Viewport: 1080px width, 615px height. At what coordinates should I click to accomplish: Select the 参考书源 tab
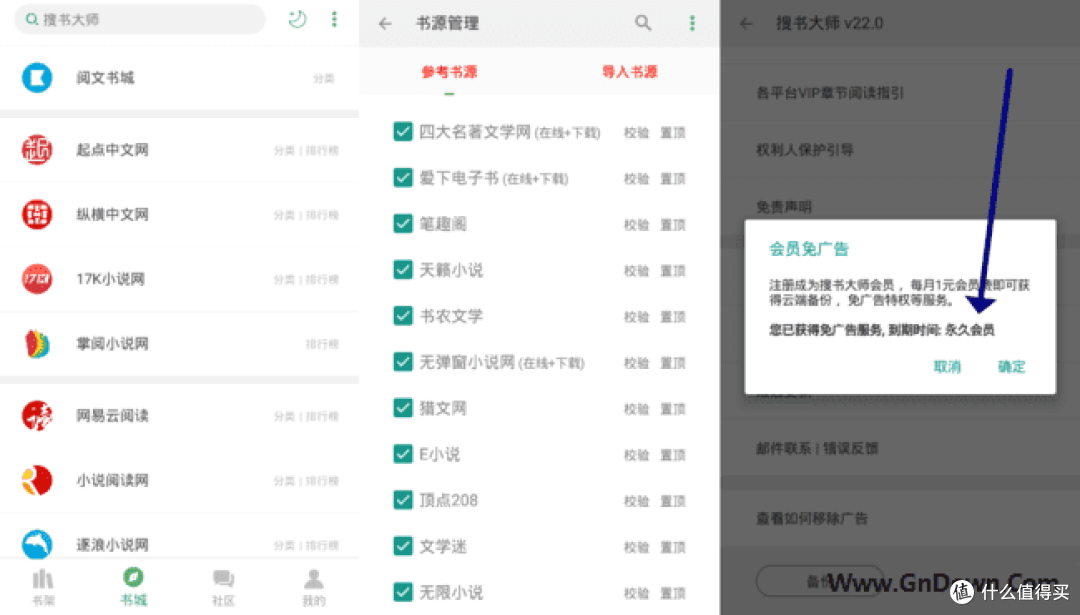pos(449,72)
